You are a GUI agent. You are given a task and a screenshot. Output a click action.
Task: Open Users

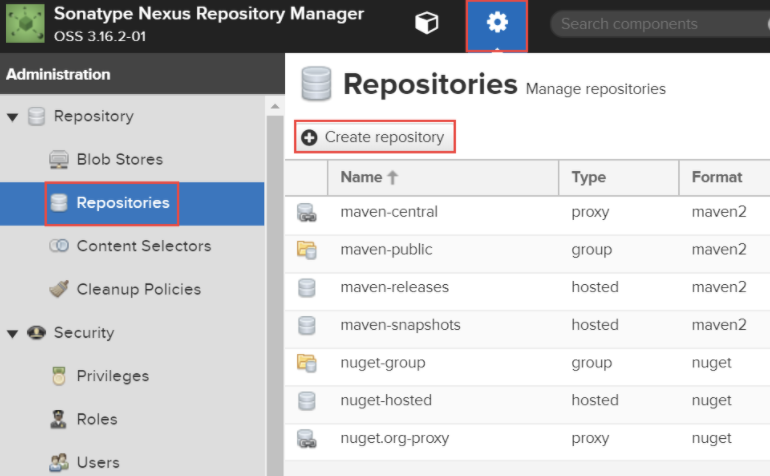[x=98, y=462]
